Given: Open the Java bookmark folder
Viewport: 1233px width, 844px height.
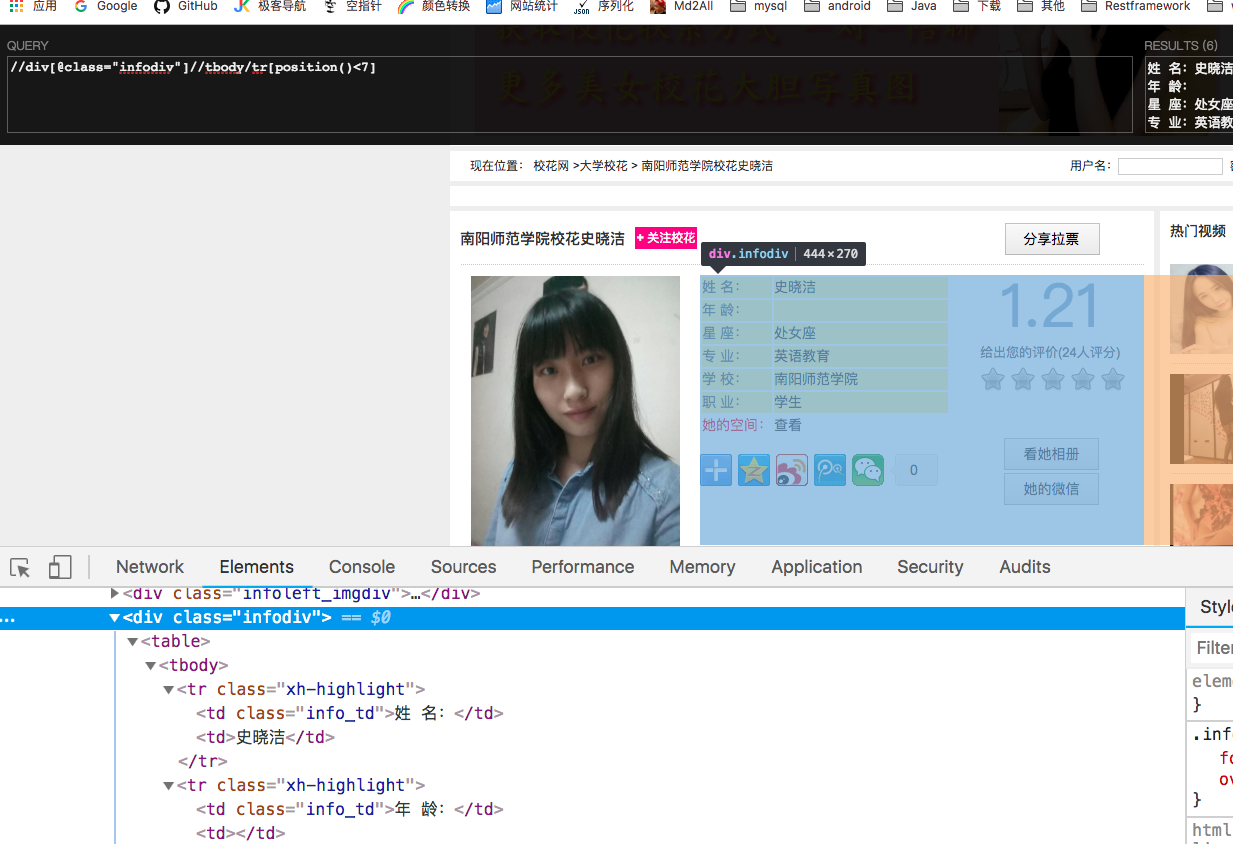Looking at the screenshot, I should pos(912,6).
